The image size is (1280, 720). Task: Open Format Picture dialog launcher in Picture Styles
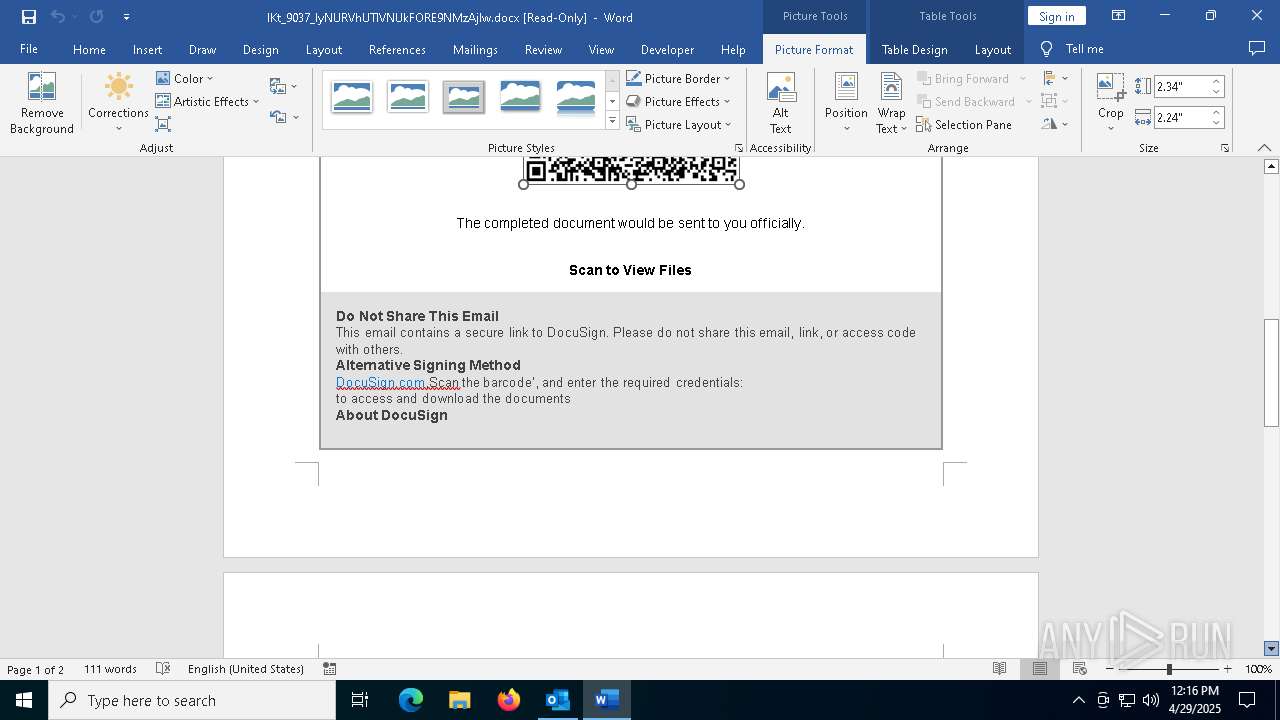739,148
